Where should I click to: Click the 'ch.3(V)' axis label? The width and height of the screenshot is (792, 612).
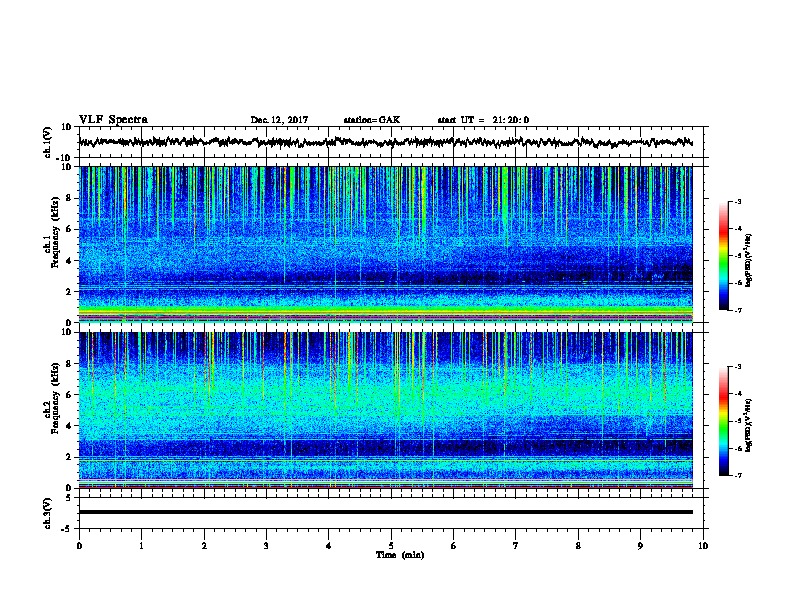click(x=48, y=513)
